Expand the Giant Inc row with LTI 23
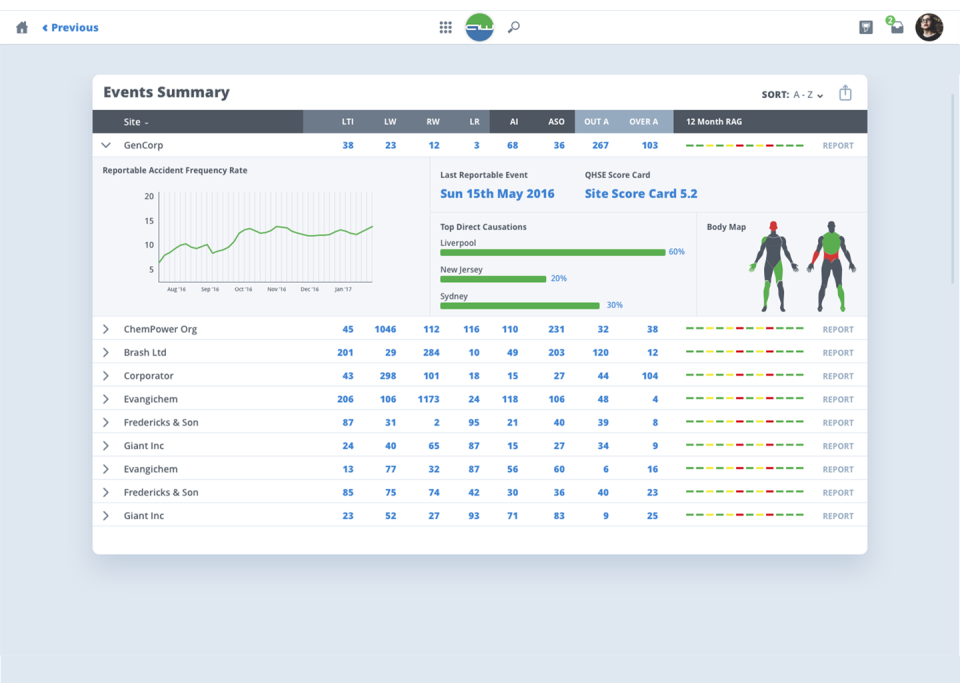This screenshot has width=960, height=683. point(106,515)
